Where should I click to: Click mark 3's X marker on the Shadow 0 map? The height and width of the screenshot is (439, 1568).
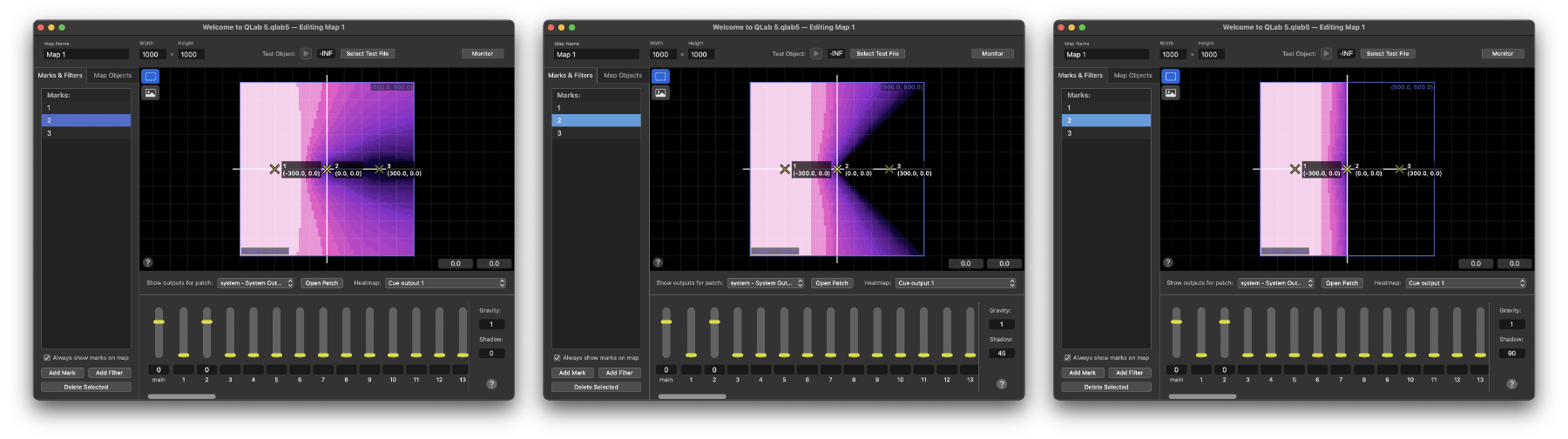click(x=379, y=169)
